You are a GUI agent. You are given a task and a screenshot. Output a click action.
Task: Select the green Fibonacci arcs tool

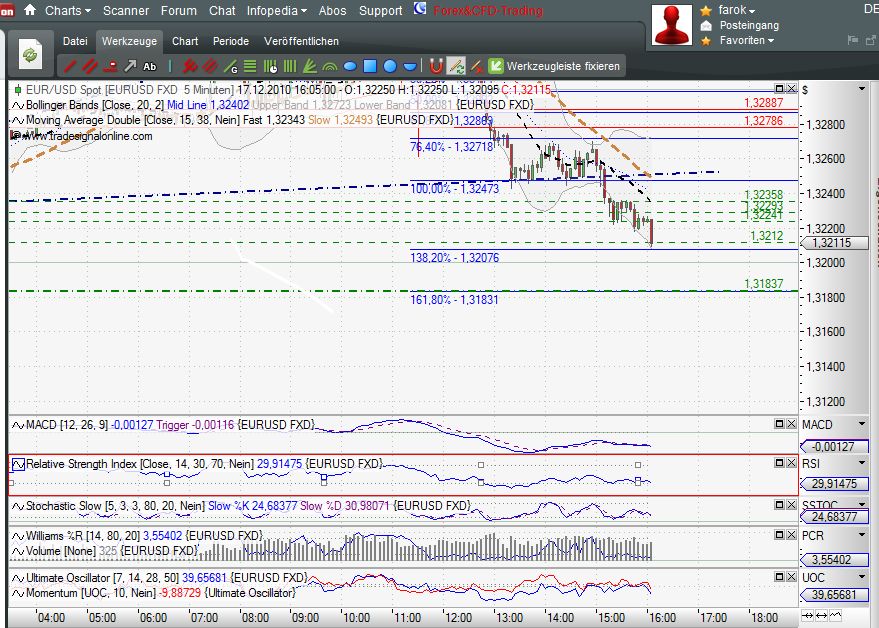pyautogui.click(x=330, y=67)
